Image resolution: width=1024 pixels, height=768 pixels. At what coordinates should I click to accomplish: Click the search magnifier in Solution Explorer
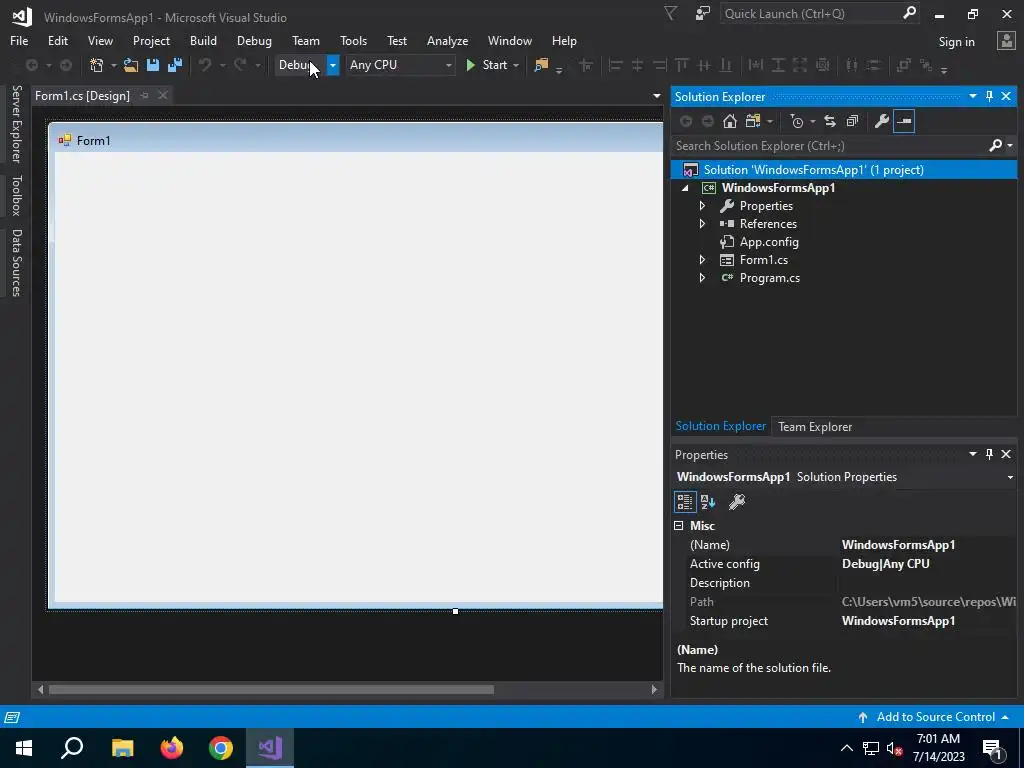point(995,146)
